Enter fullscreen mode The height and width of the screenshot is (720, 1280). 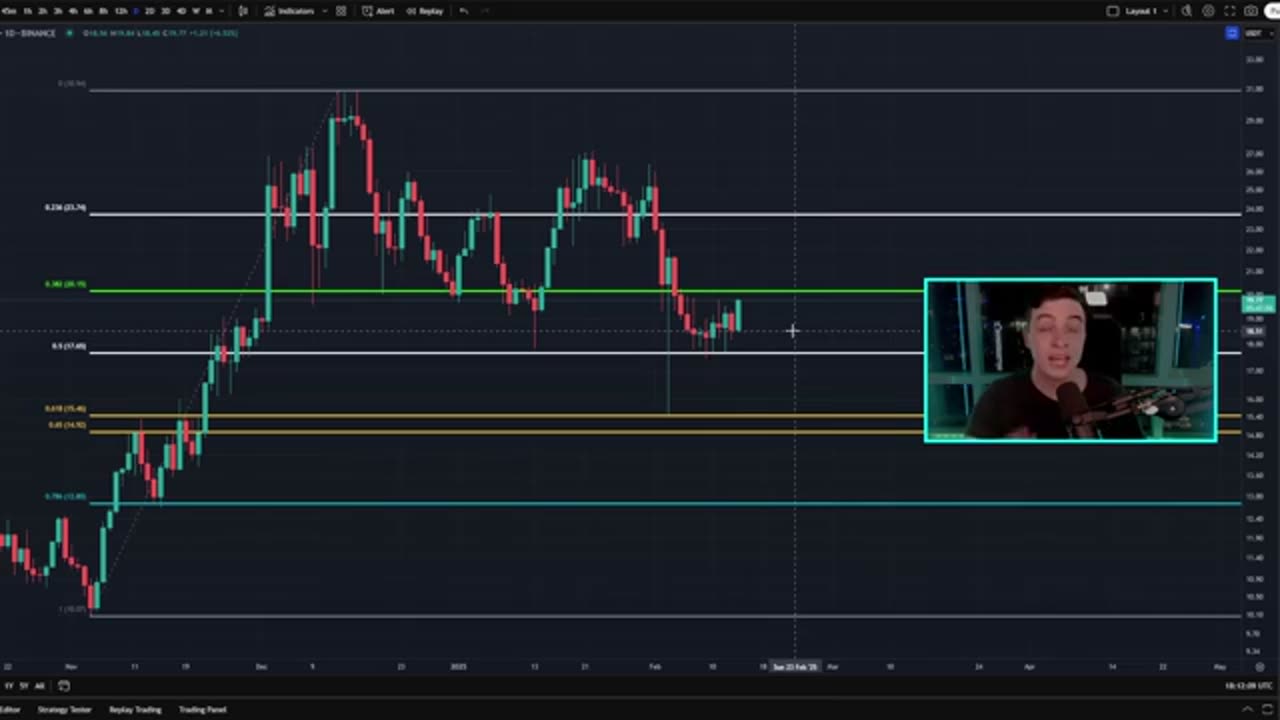[x=1230, y=11]
